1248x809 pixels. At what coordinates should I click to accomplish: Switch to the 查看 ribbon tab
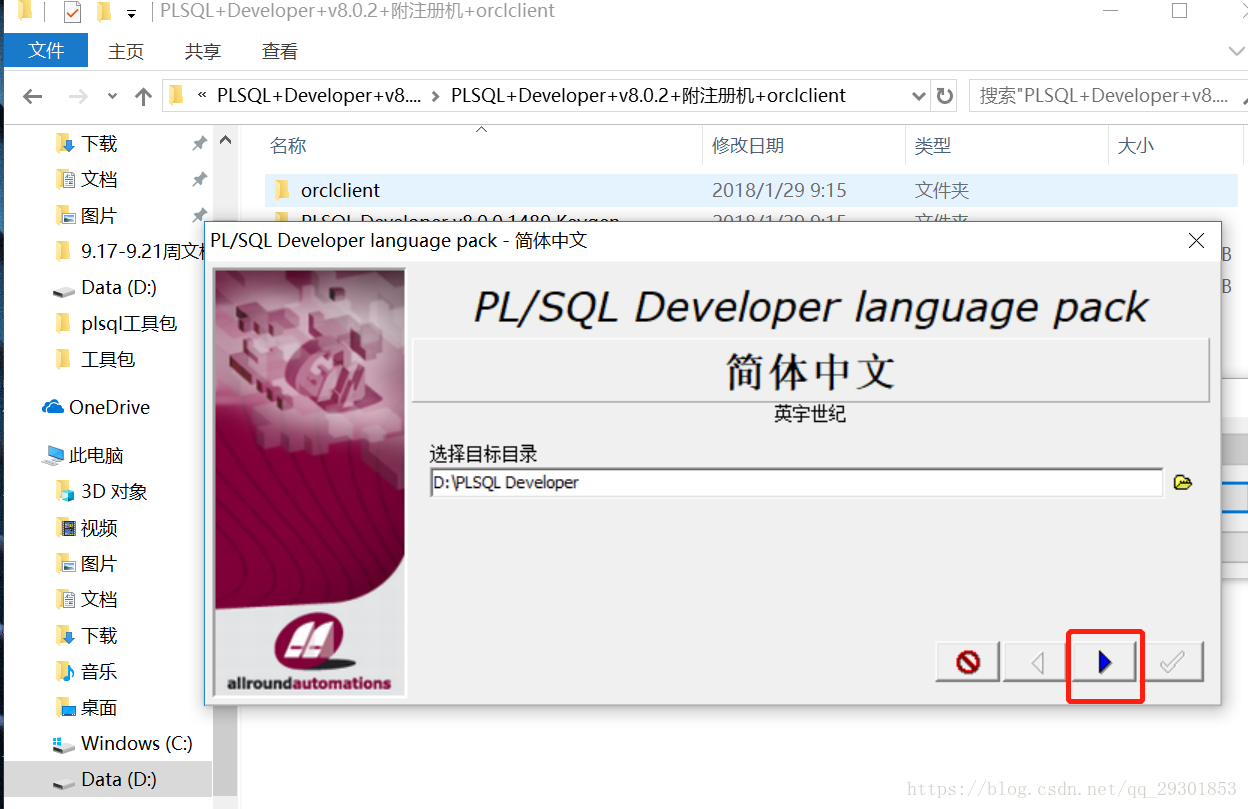point(280,51)
